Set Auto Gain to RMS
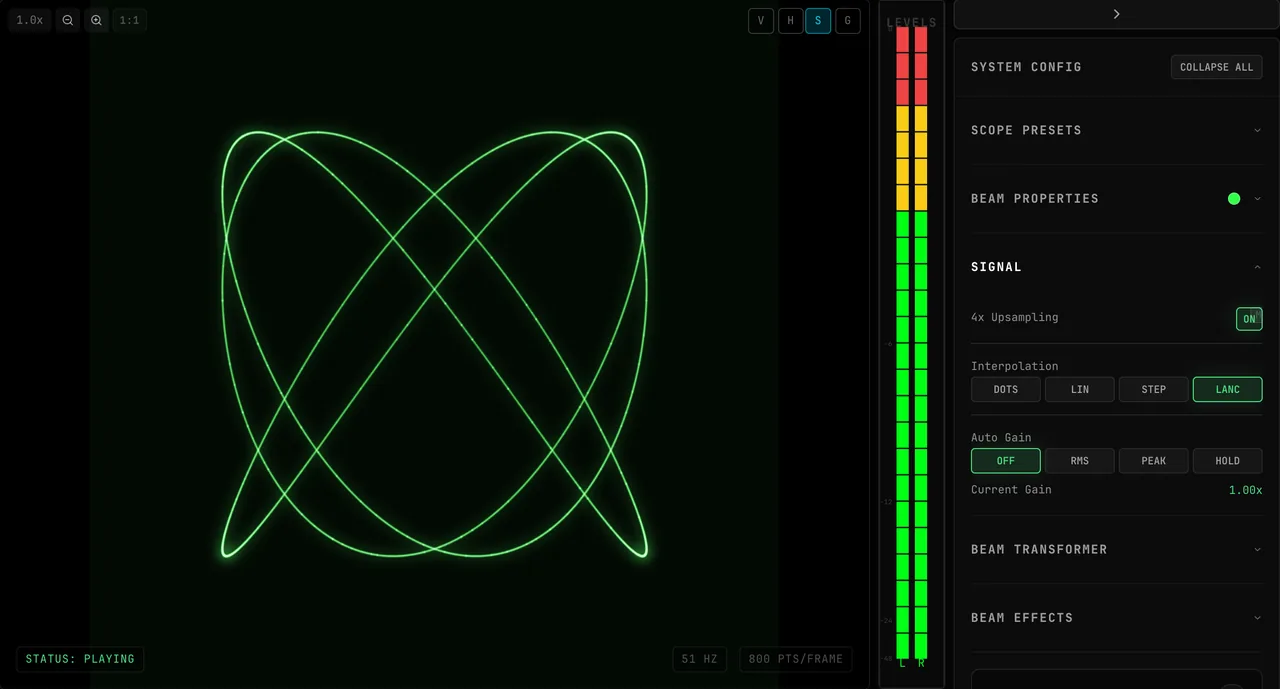This screenshot has width=1280, height=689. (x=1080, y=461)
